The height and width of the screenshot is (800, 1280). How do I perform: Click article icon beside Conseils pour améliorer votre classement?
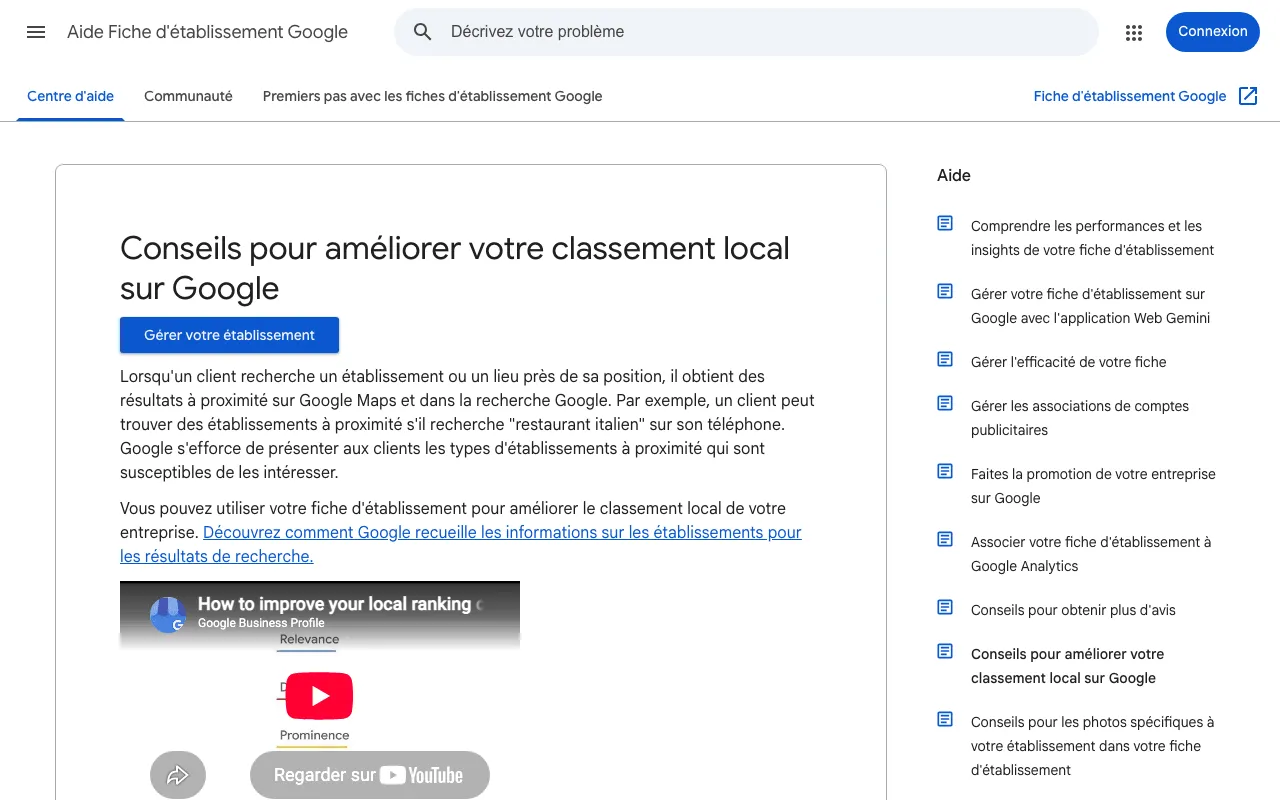[x=945, y=651]
